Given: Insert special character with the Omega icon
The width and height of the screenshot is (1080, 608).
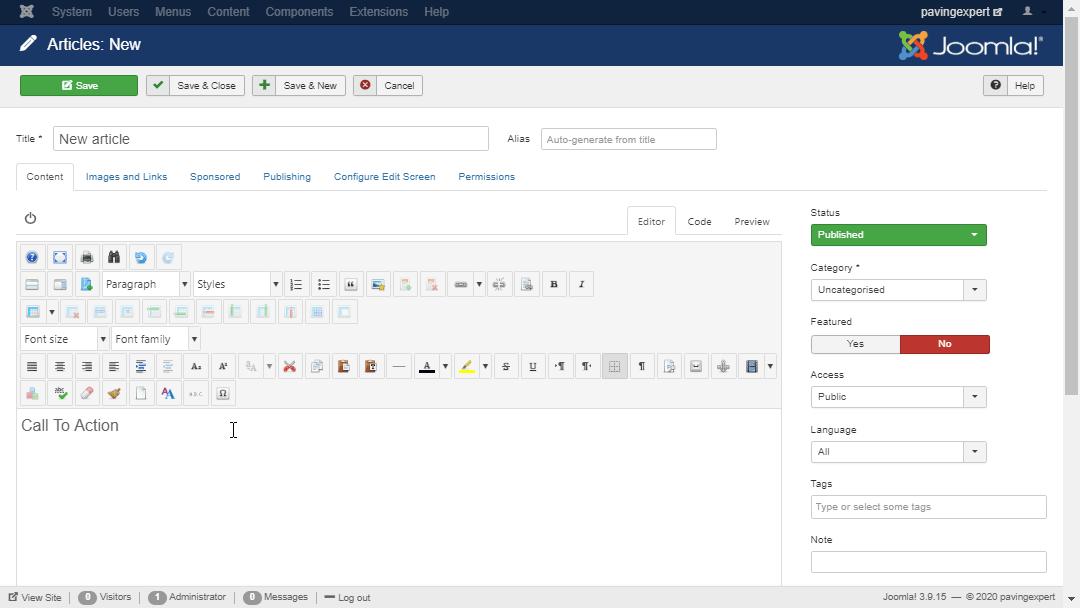Looking at the screenshot, I should (x=222, y=393).
